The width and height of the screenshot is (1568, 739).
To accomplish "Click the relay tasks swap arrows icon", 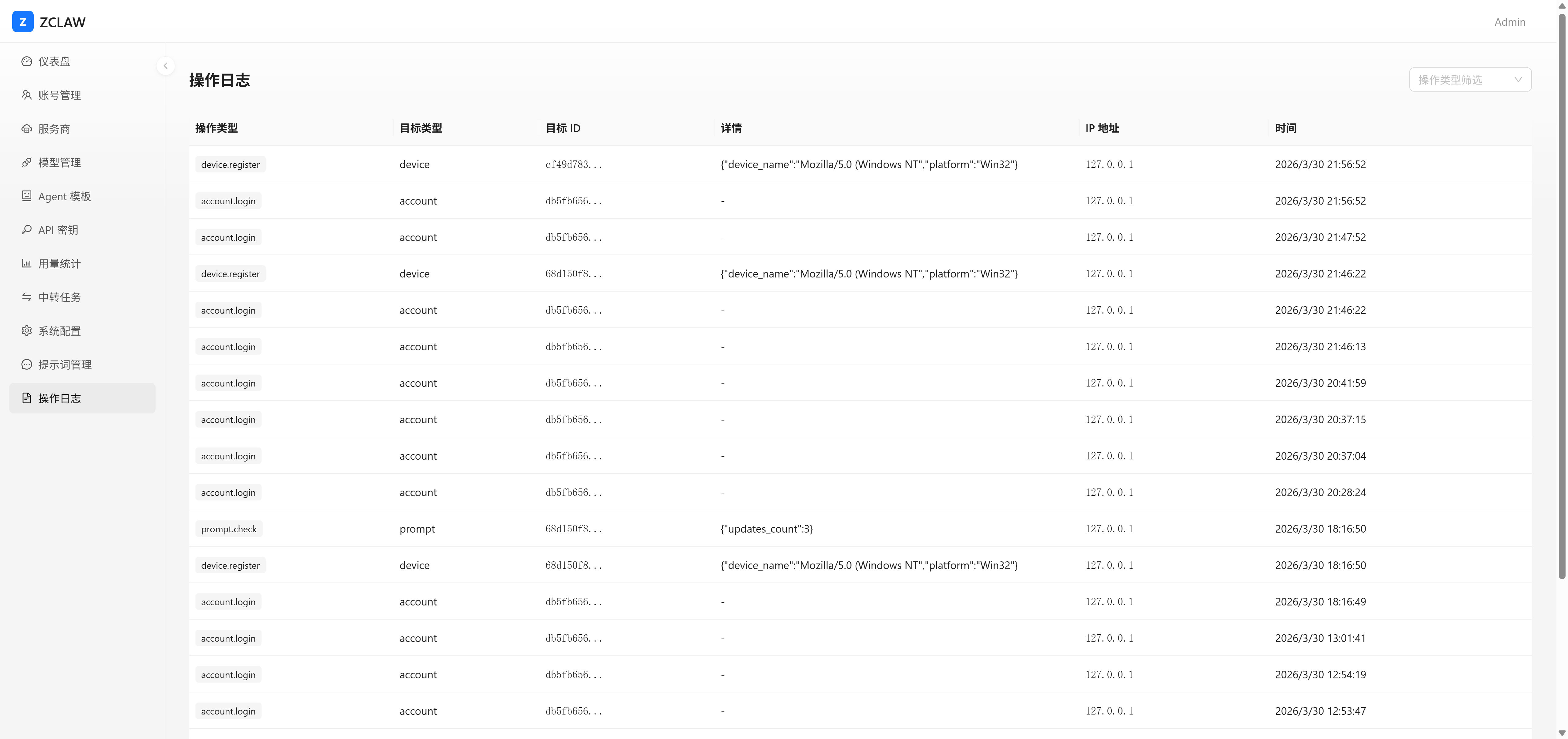I will [26, 297].
